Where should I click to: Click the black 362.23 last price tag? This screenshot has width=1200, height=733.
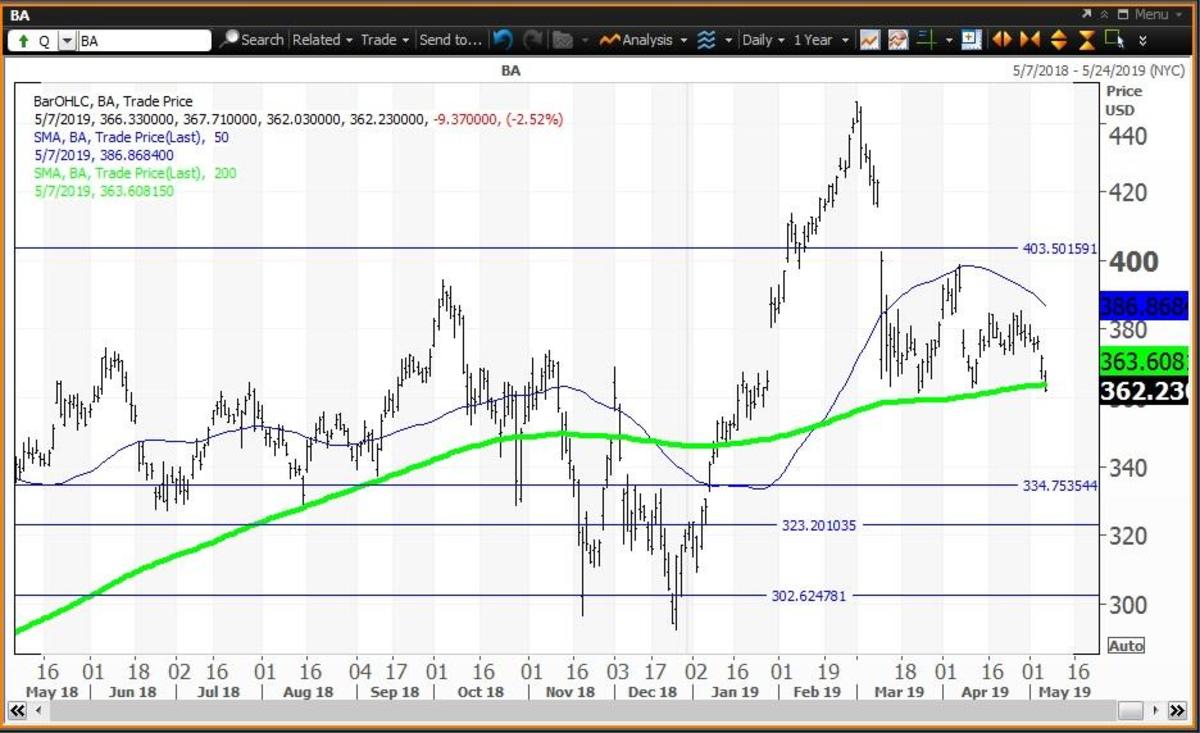point(1144,391)
